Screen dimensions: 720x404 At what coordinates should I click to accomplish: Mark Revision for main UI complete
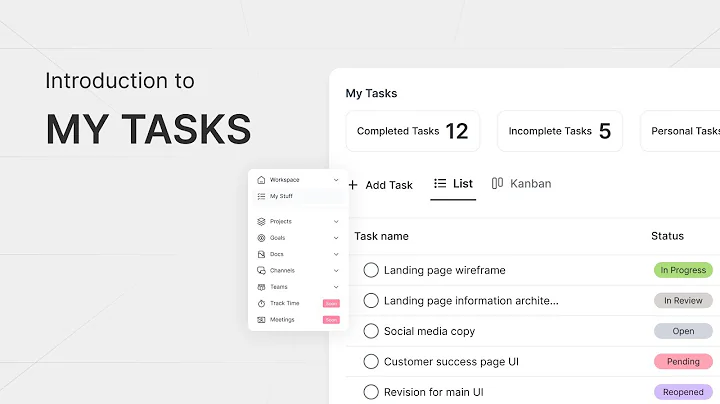pyautogui.click(x=371, y=392)
